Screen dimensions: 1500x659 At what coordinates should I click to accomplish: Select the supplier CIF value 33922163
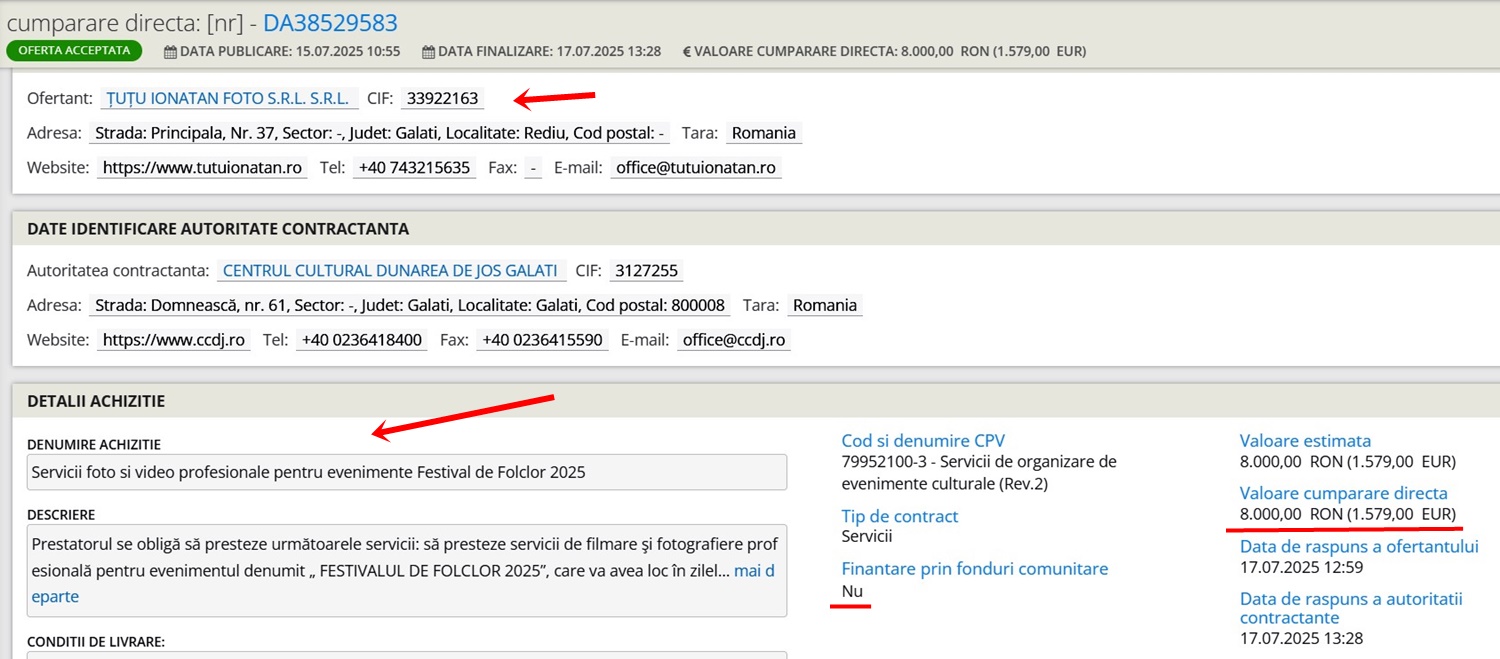pyautogui.click(x=442, y=98)
